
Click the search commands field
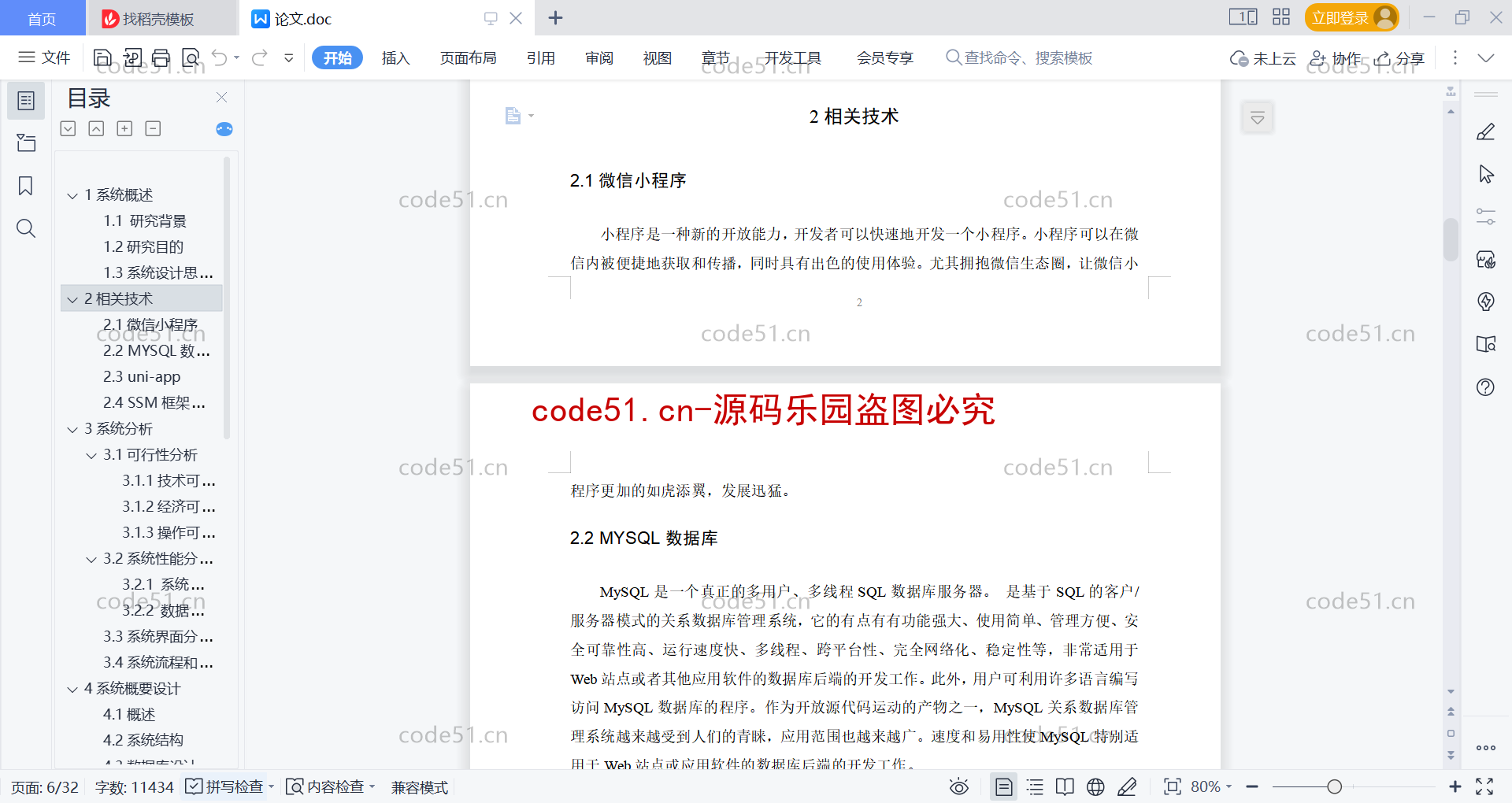click(x=1021, y=57)
